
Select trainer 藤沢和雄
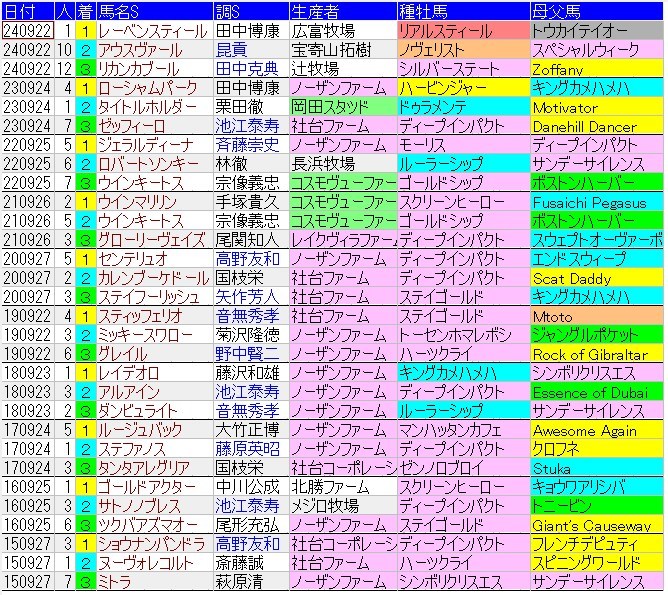click(x=247, y=373)
